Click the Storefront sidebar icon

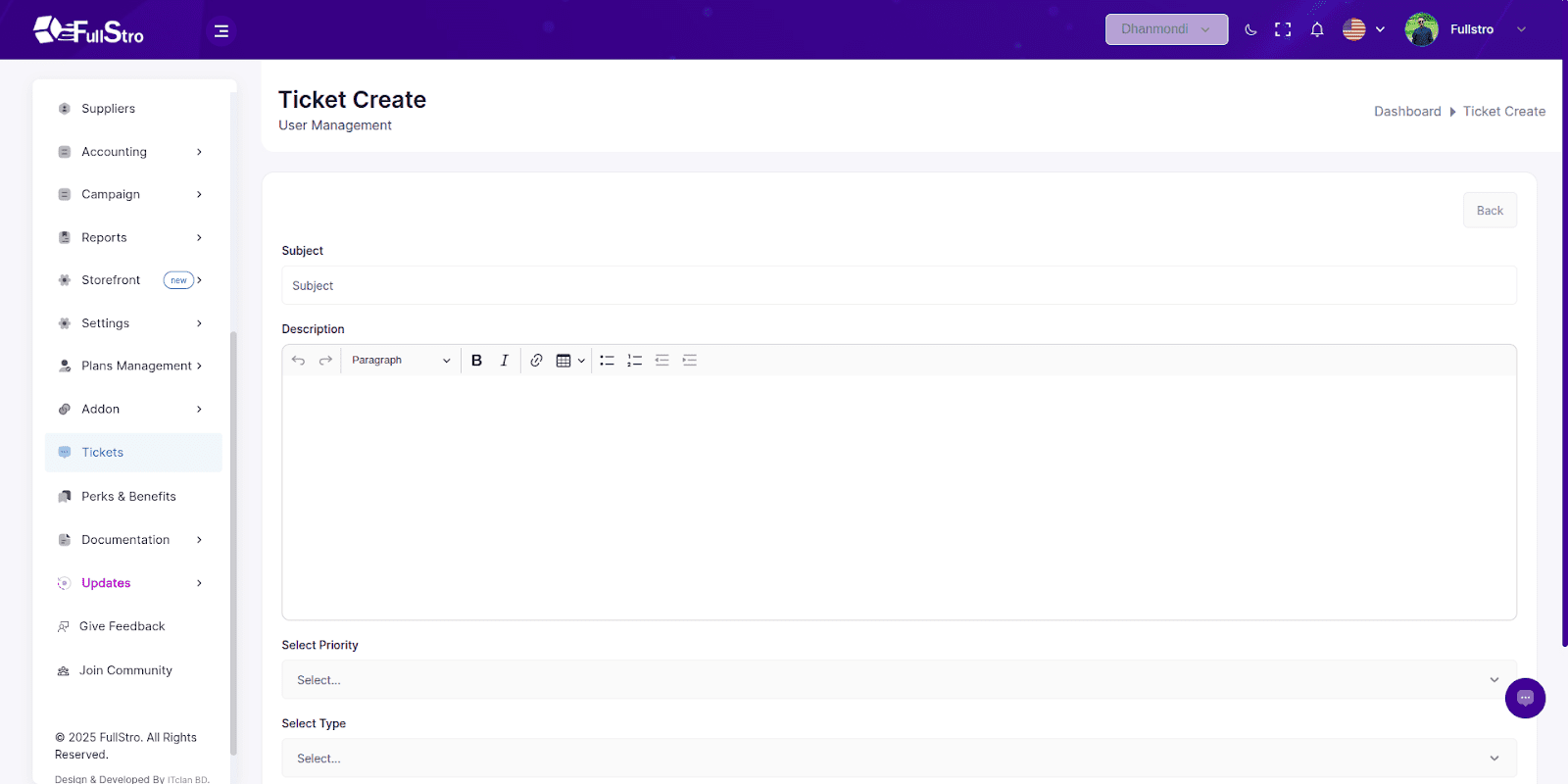(65, 280)
